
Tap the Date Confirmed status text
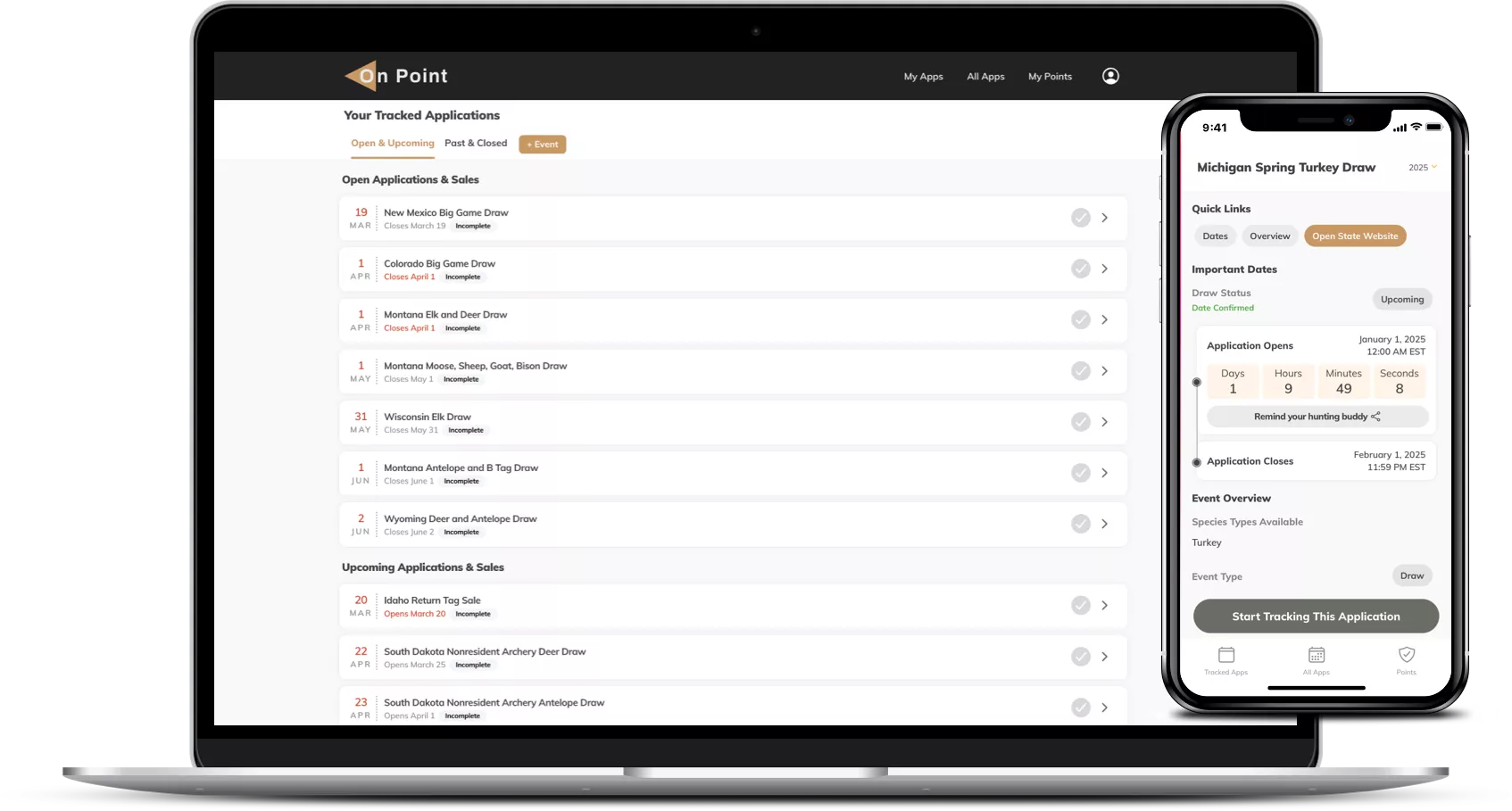tap(1223, 308)
